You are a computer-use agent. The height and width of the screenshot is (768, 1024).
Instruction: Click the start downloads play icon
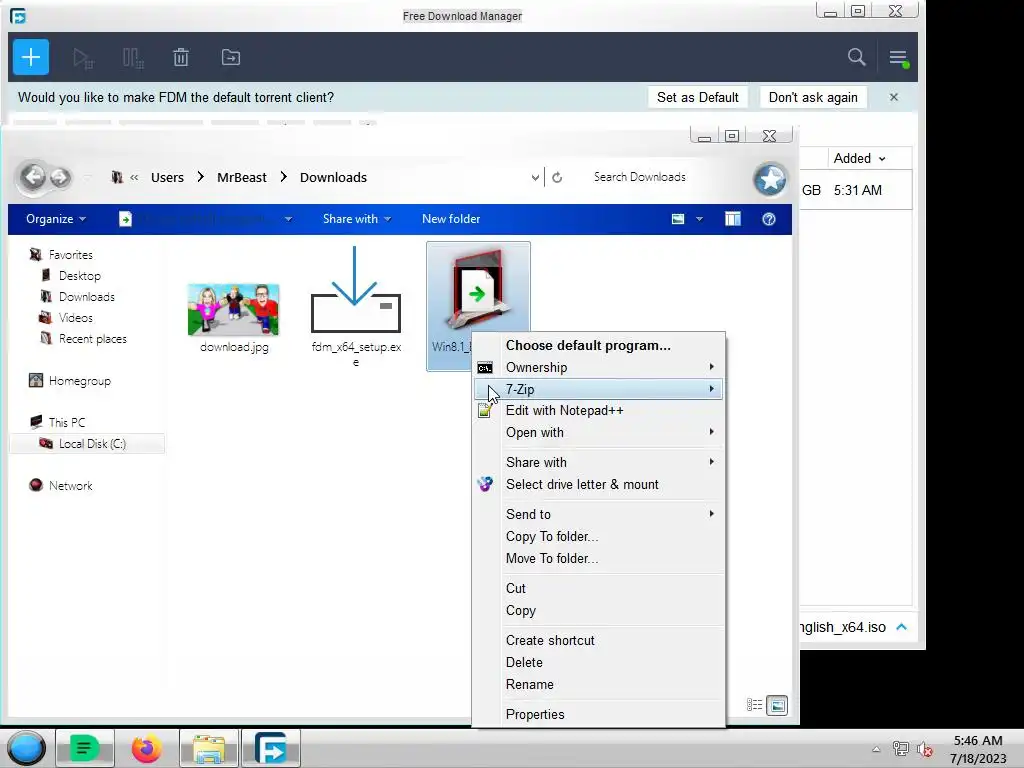click(83, 58)
